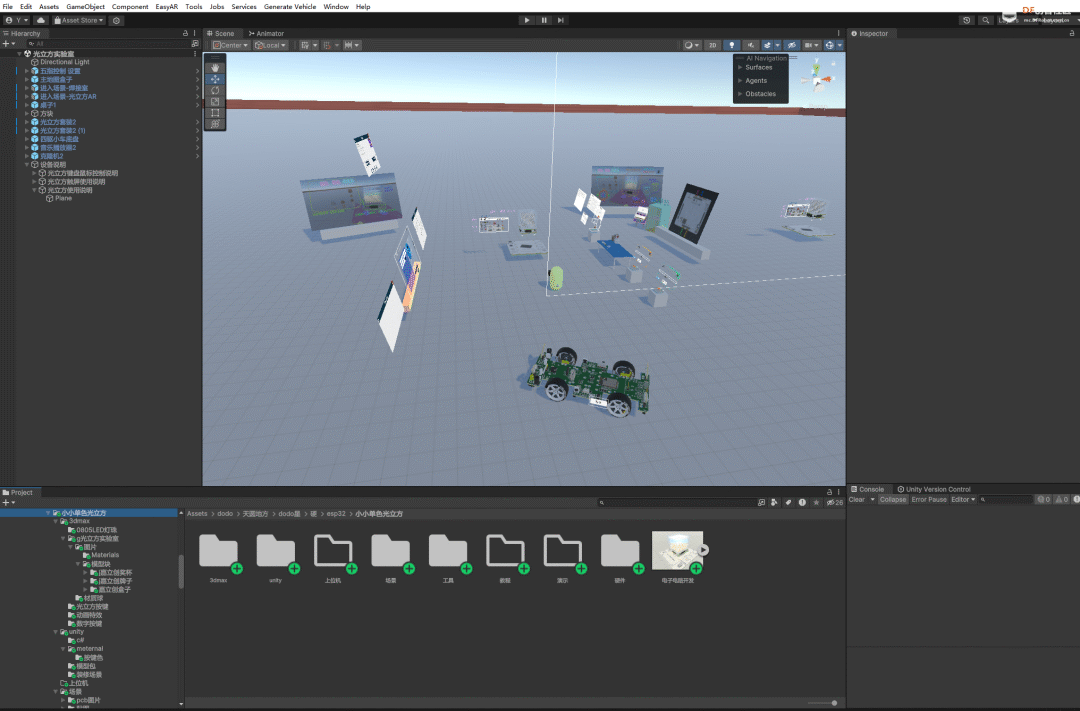The image size is (1080, 711).
Task: Select the Rotate tool in Scene
Action: click(215, 90)
